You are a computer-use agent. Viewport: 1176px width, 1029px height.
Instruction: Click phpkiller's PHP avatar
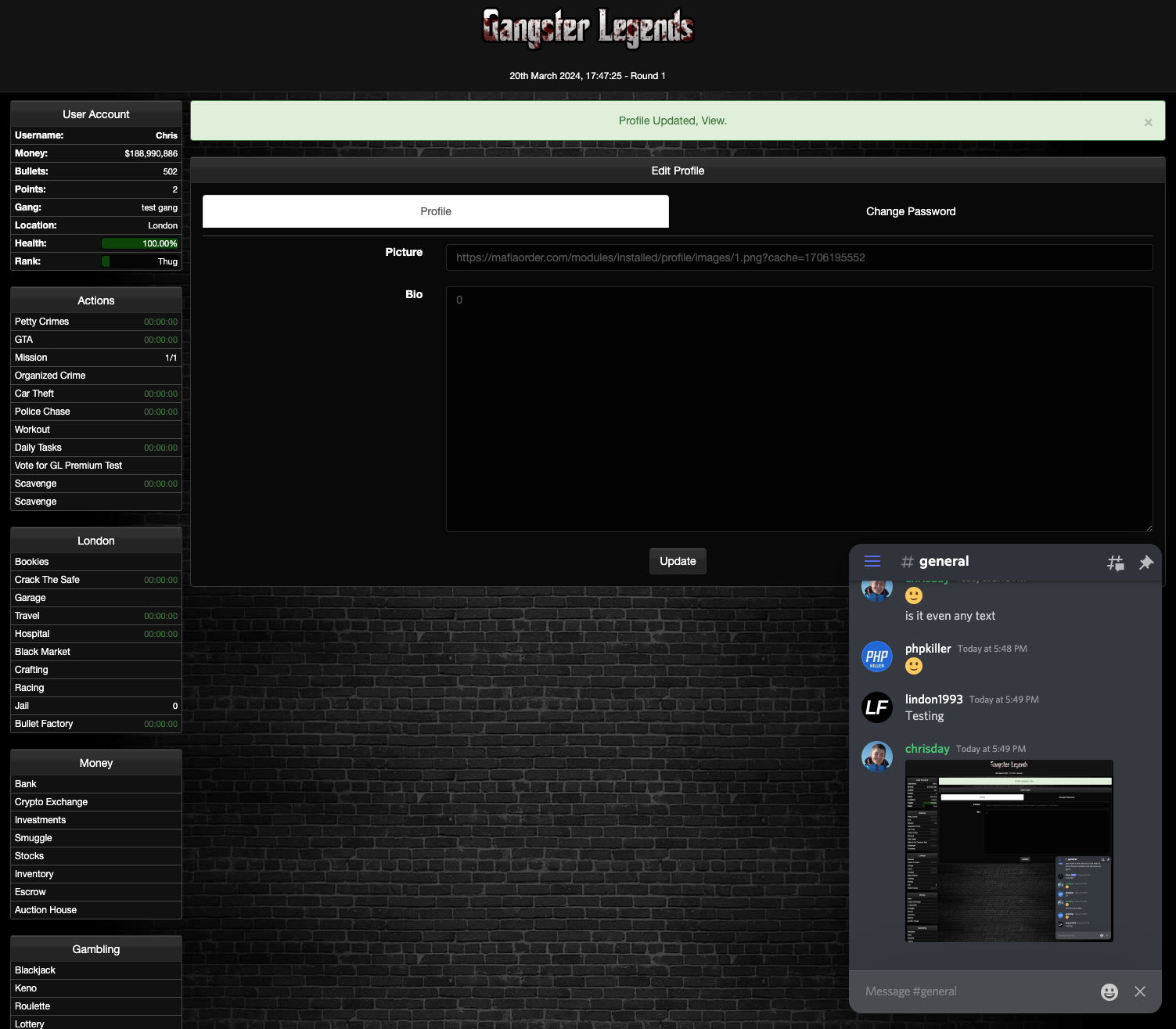(877, 657)
